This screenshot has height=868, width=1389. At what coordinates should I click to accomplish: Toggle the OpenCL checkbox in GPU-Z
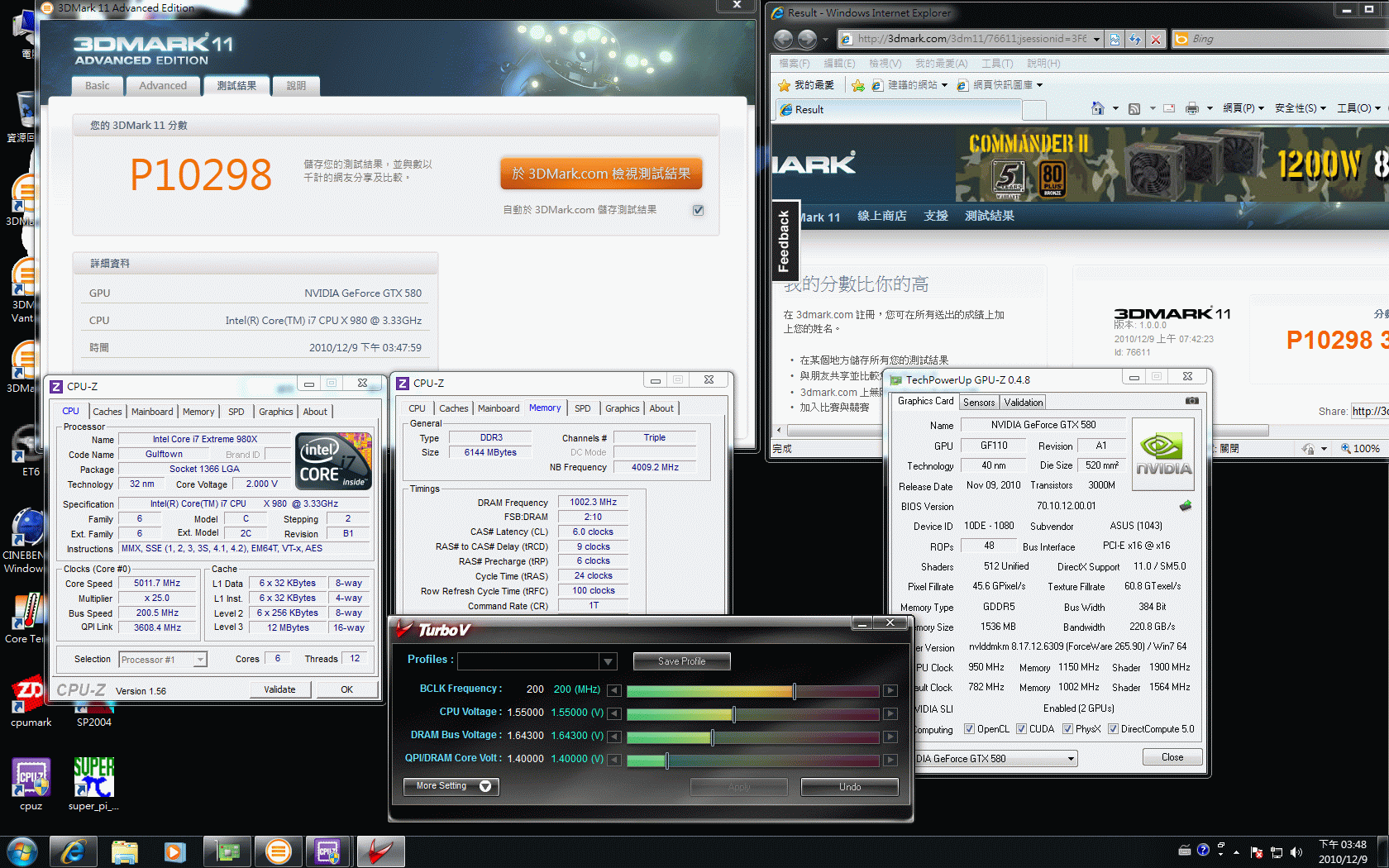(969, 729)
